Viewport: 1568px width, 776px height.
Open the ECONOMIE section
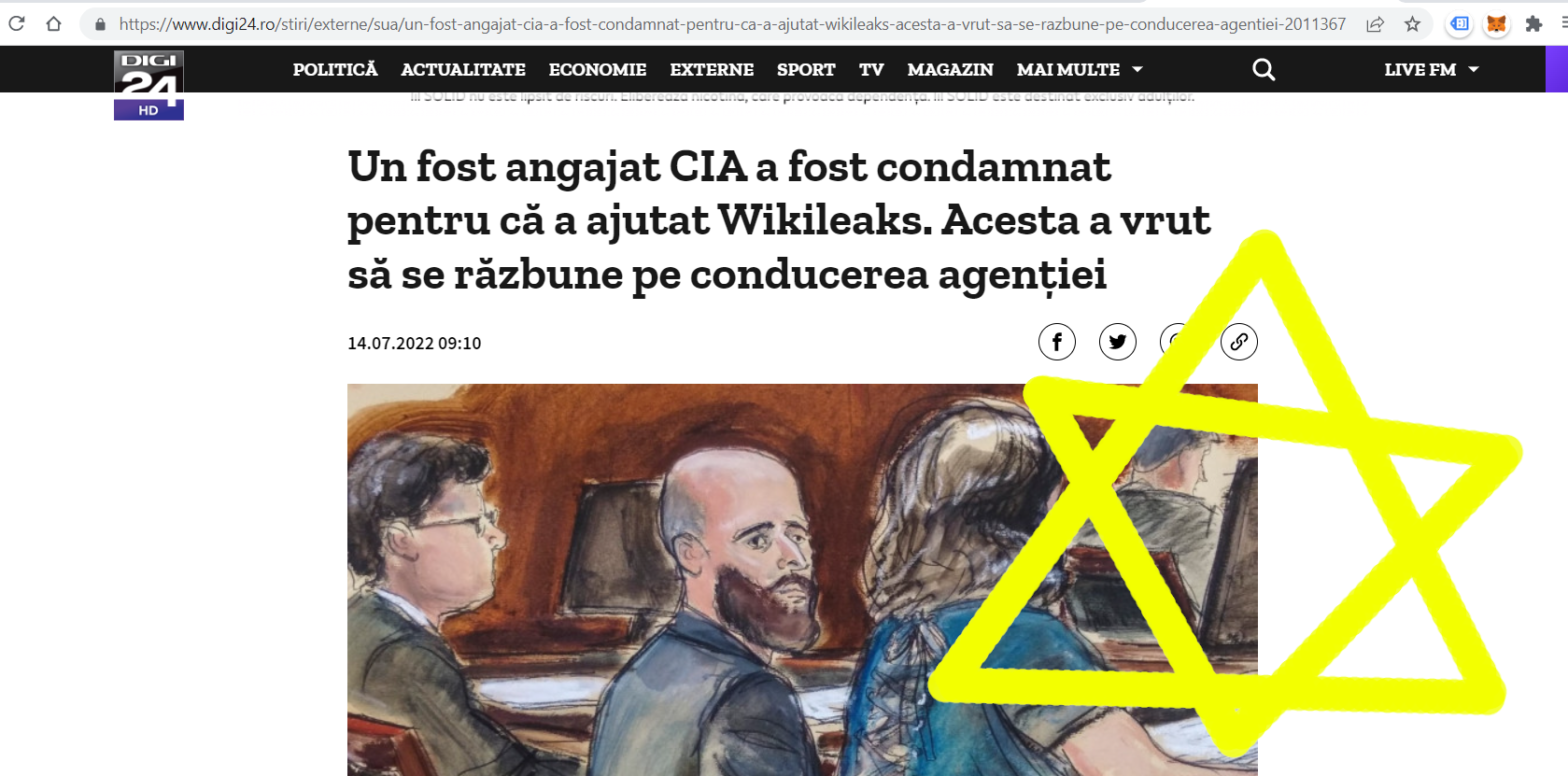597,70
